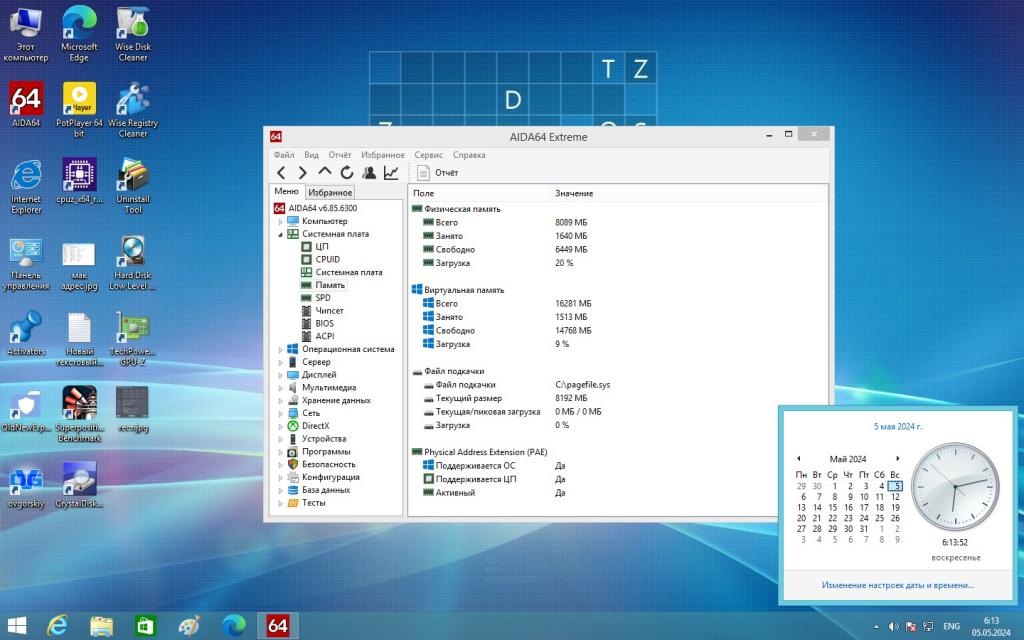This screenshot has width=1024, height=640.
Task: Expand the Хранение данных node
Action: click(x=281, y=400)
